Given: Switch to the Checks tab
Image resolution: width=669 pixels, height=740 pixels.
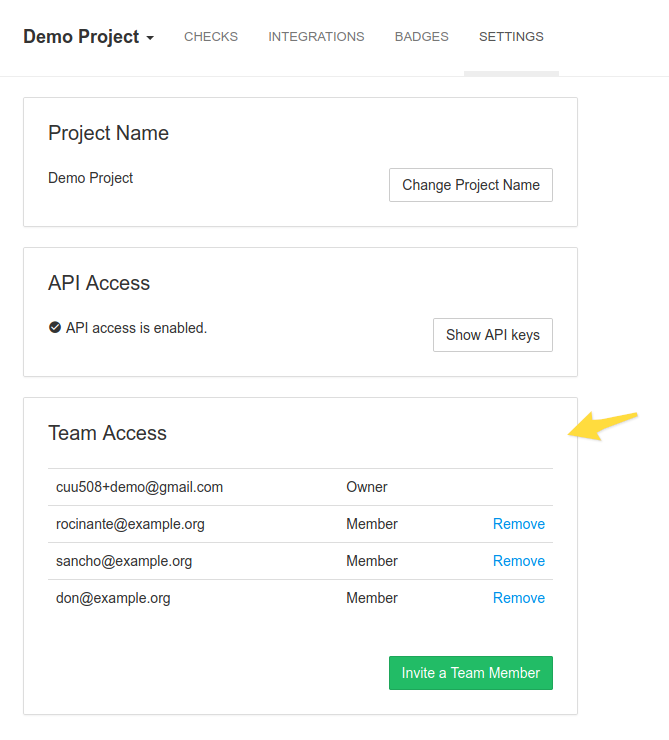Looking at the screenshot, I should [211, 37].
